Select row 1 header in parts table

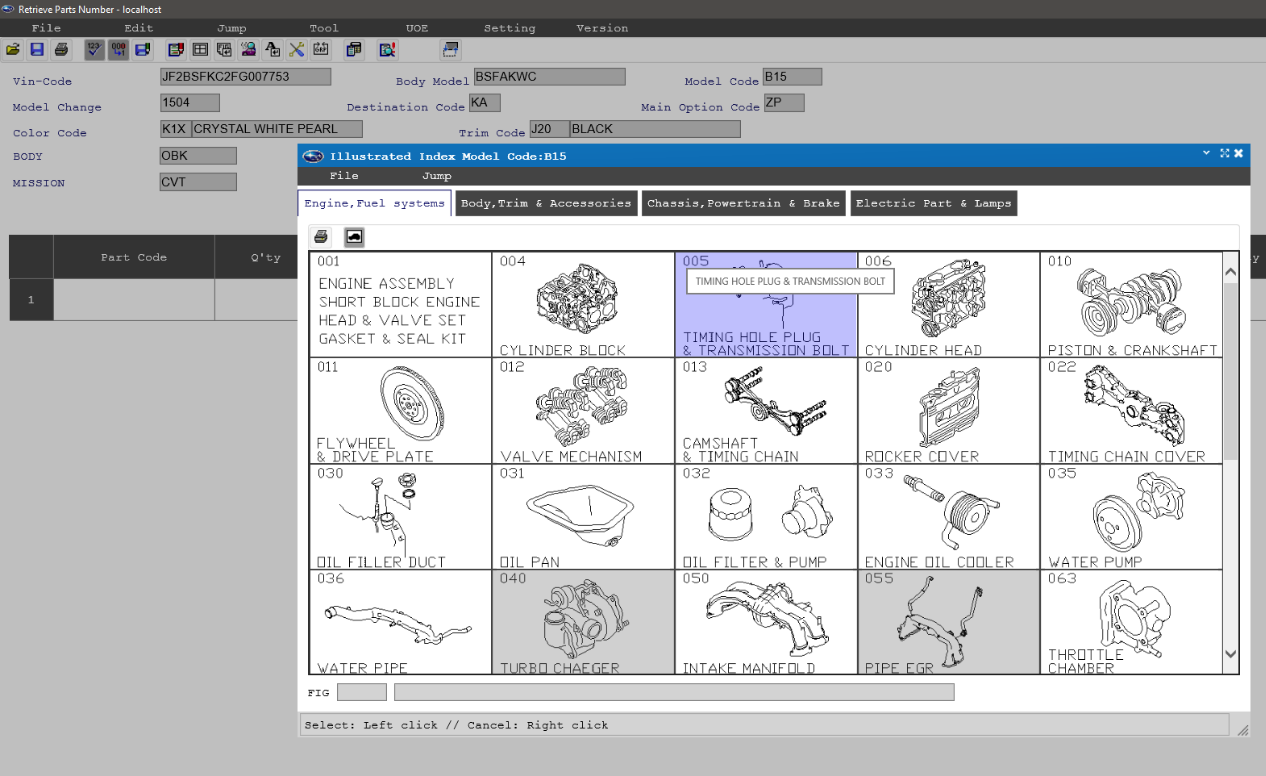(x=31, y=300)
